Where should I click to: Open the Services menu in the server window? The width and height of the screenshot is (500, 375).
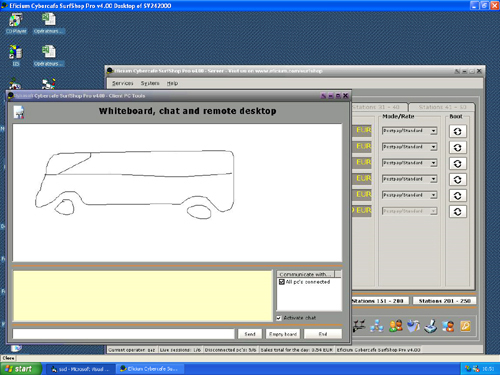point(122,83)
